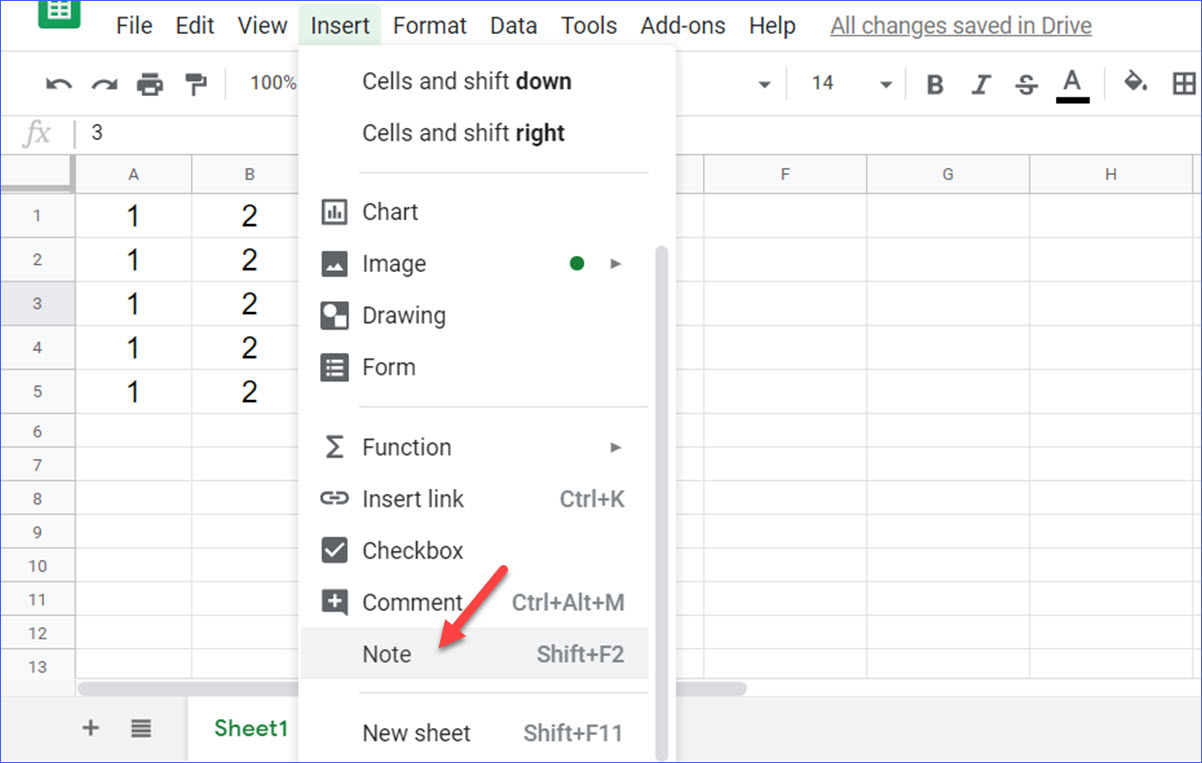The image size is (1202, 763).
Task: Click the Undo icon
Action: point(57,84)
